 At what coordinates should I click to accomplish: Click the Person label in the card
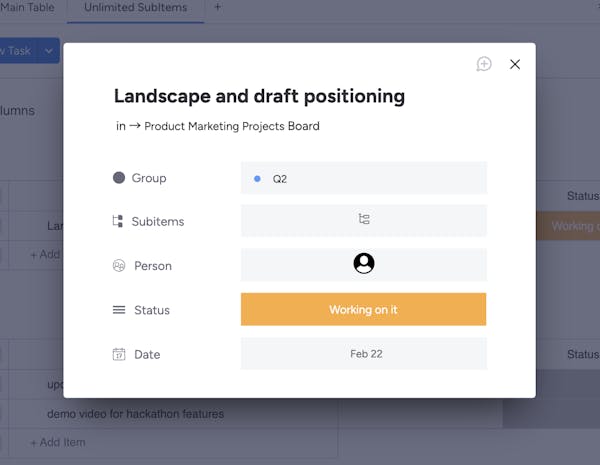click(x=153, y=266)
